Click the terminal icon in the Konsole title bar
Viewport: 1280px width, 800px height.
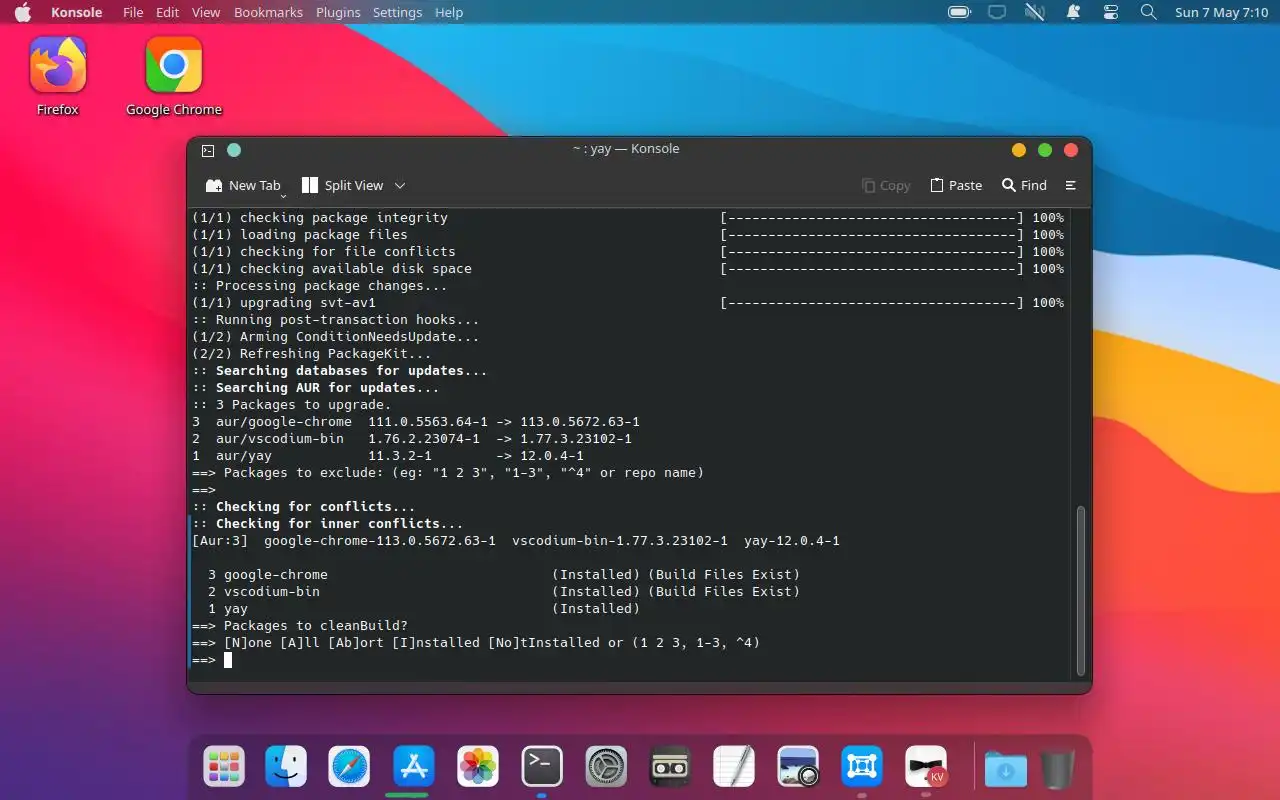tap(208, 150)
